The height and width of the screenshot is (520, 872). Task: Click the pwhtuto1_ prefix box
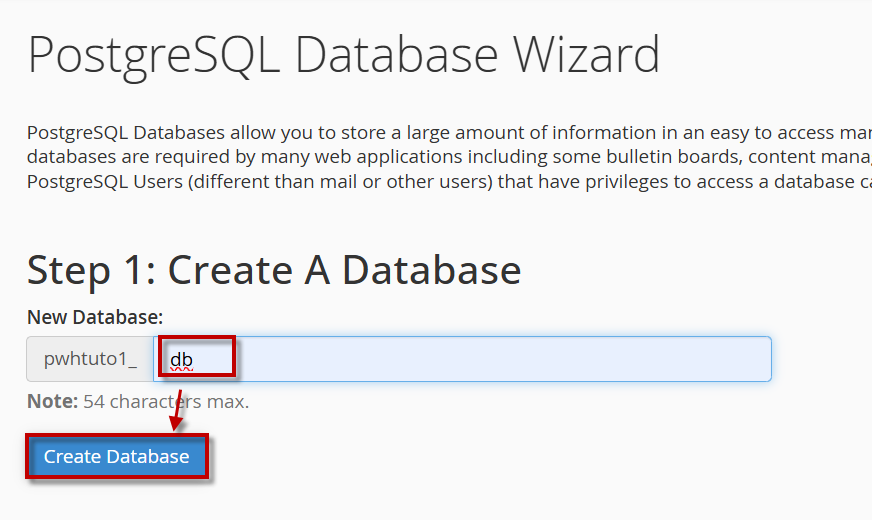click(x=90, y=359)
